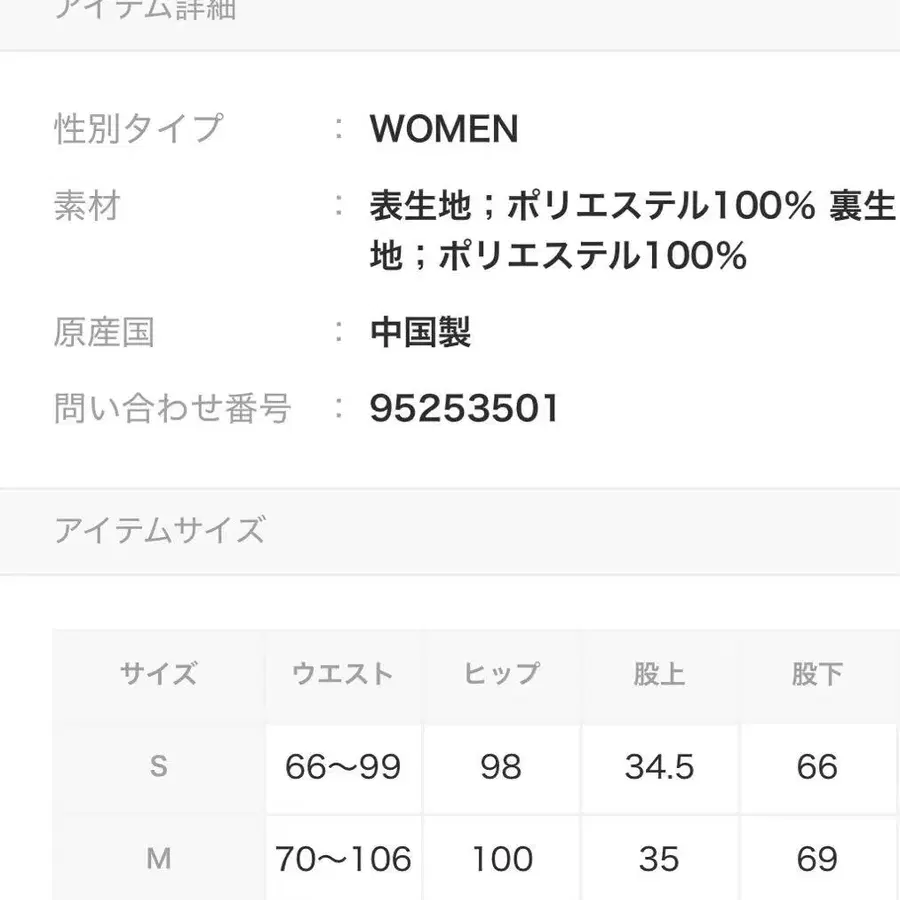
Task: Click the S size row label
Action: pos(159,767)
